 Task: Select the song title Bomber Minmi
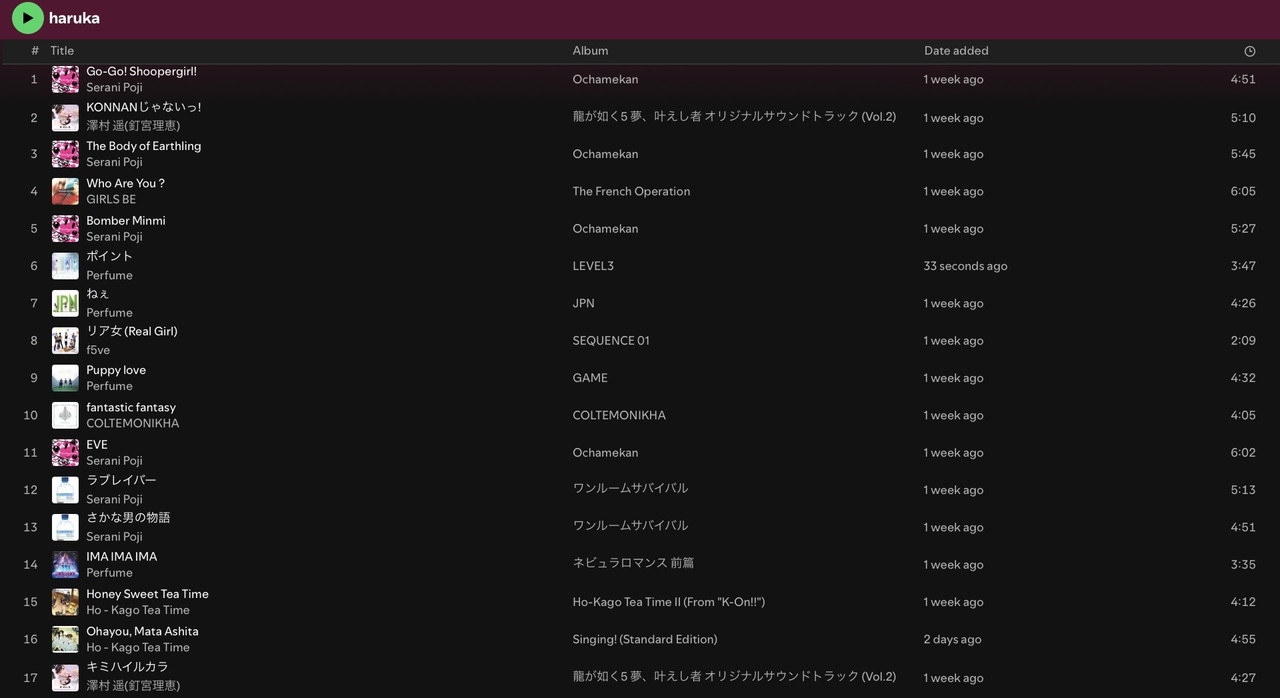pos(126,221)
